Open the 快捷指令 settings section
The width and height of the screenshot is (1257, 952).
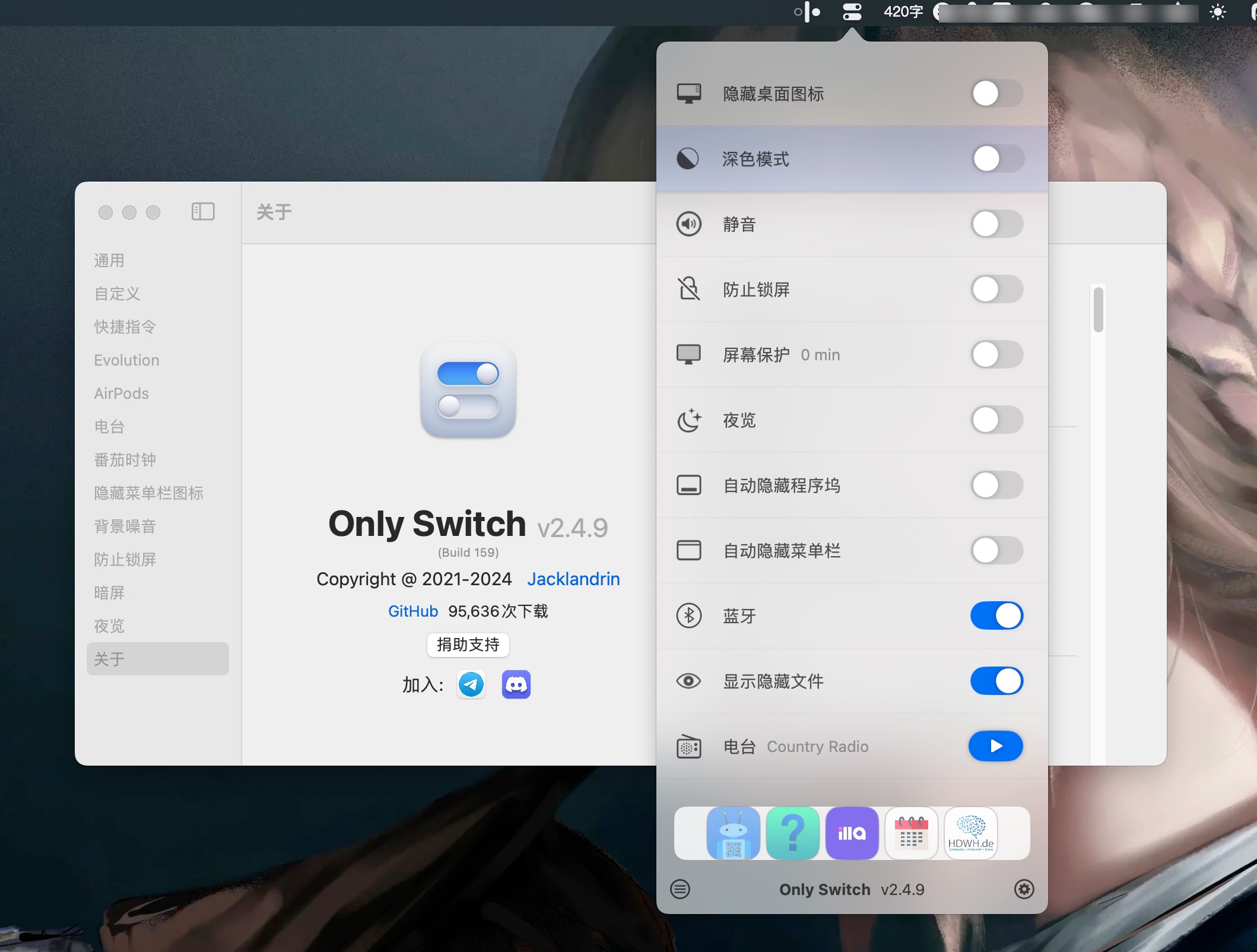(x=125, y=327)
